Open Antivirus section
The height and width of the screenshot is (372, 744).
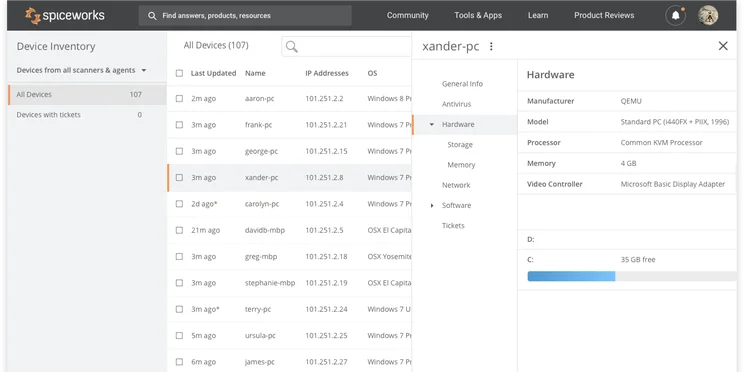click(x=456, y=104)
